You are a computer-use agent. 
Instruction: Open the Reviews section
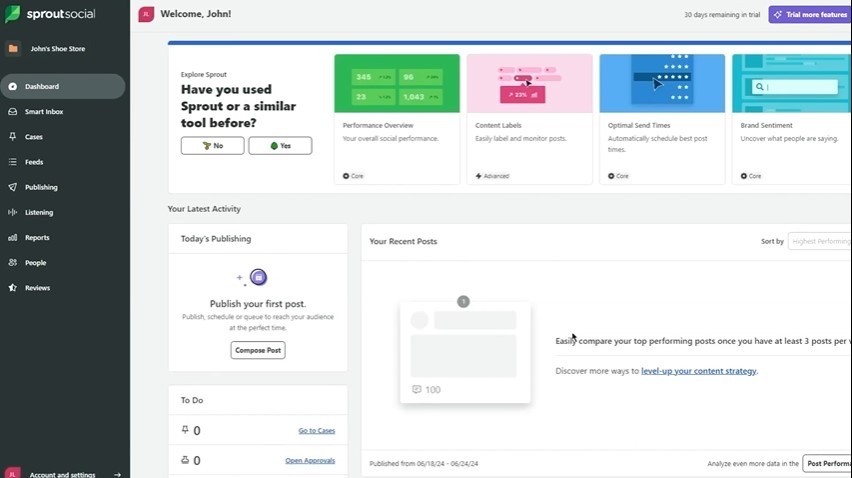(63, 288)
